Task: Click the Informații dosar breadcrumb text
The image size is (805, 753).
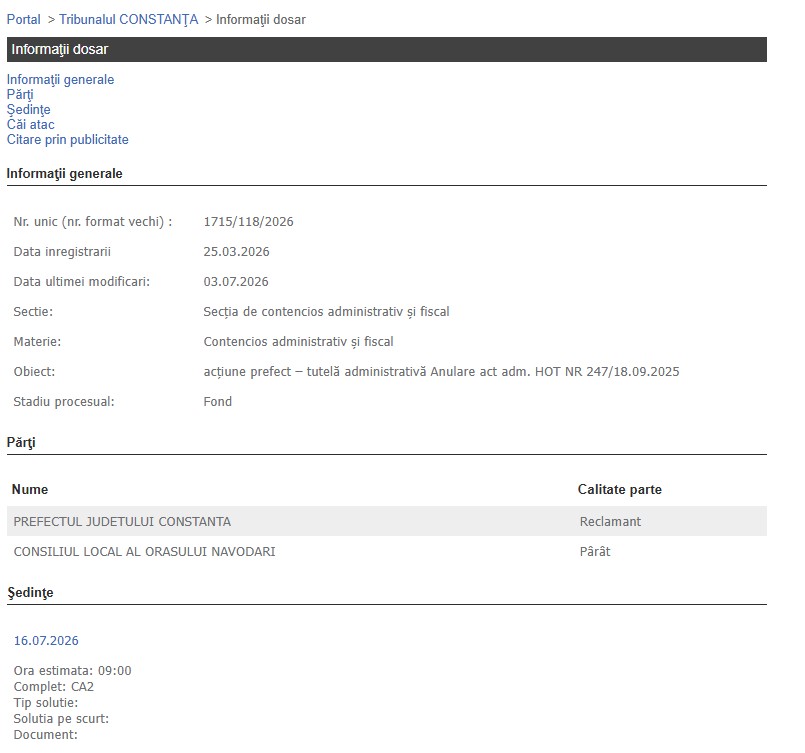Action: (260, 20)
